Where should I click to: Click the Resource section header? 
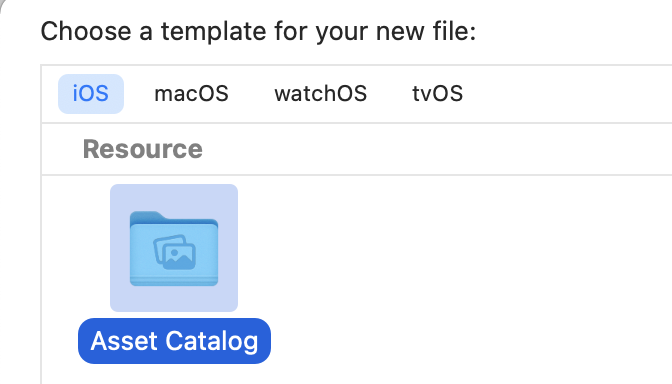[143, 149]
